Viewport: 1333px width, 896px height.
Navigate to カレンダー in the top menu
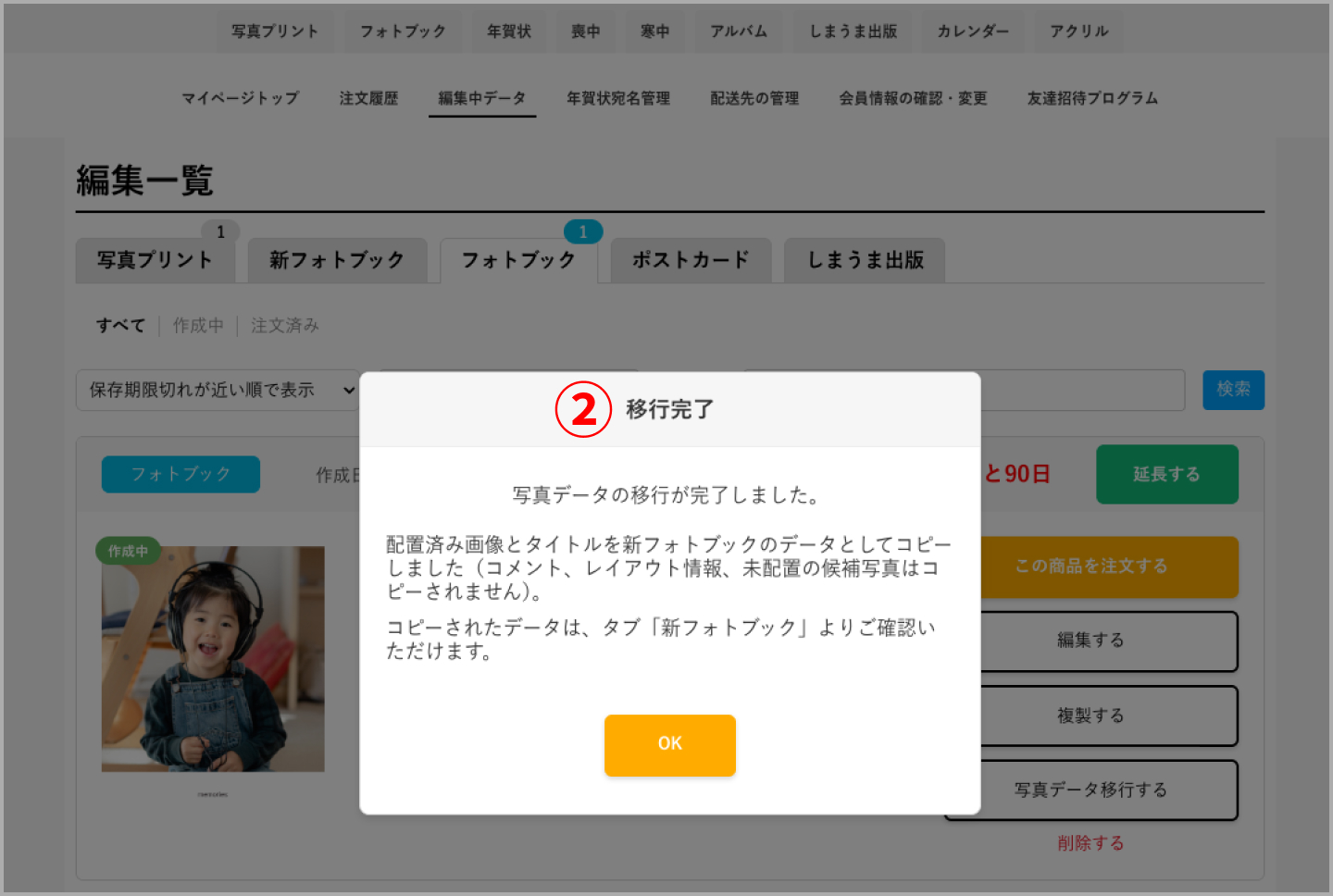point(972,31)
